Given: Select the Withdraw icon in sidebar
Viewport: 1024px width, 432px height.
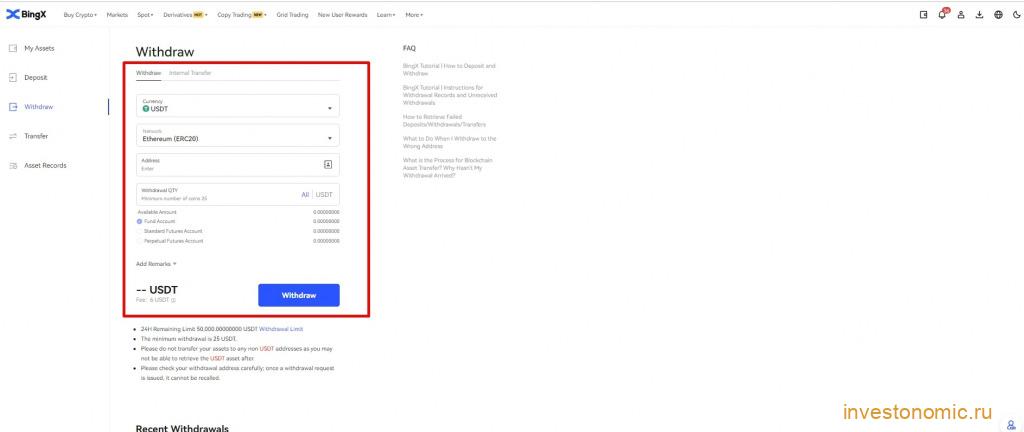Looking at the screenshot, I should pyautogui.click(x=12, y=107).
